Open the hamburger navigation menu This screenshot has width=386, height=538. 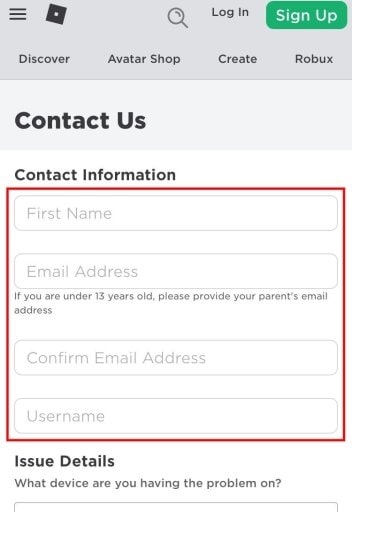(x=18, y=14)
